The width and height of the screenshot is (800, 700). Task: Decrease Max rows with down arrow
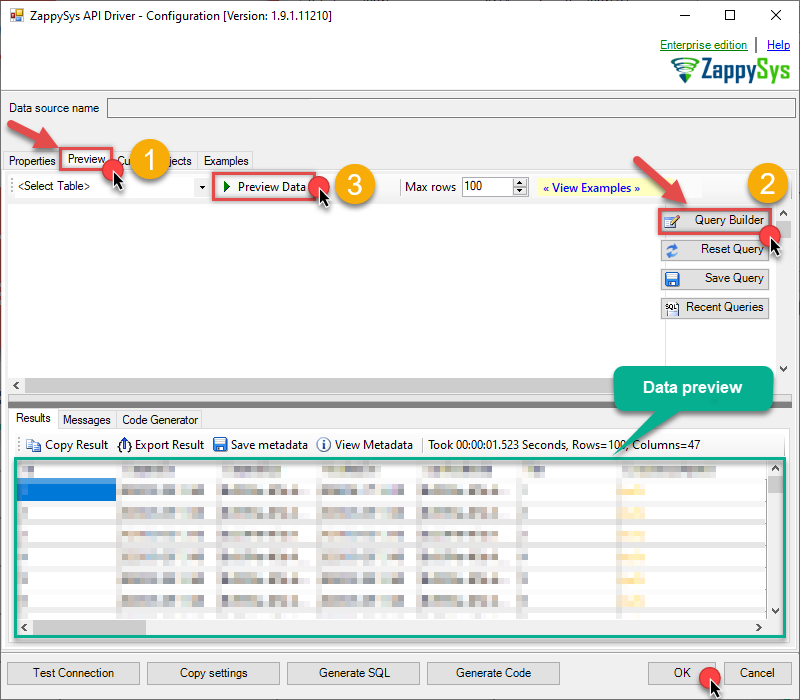point(520,191)
